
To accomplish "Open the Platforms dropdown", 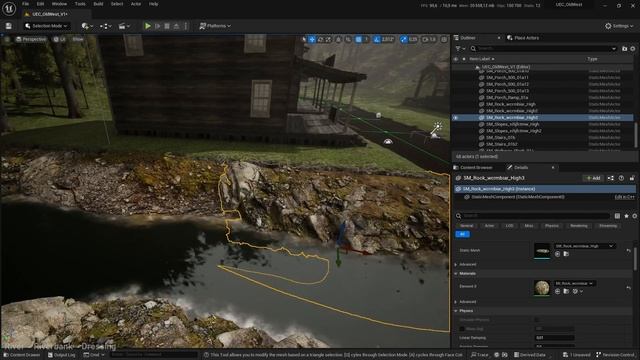I will pyautogui.click(x=215, y=26).
